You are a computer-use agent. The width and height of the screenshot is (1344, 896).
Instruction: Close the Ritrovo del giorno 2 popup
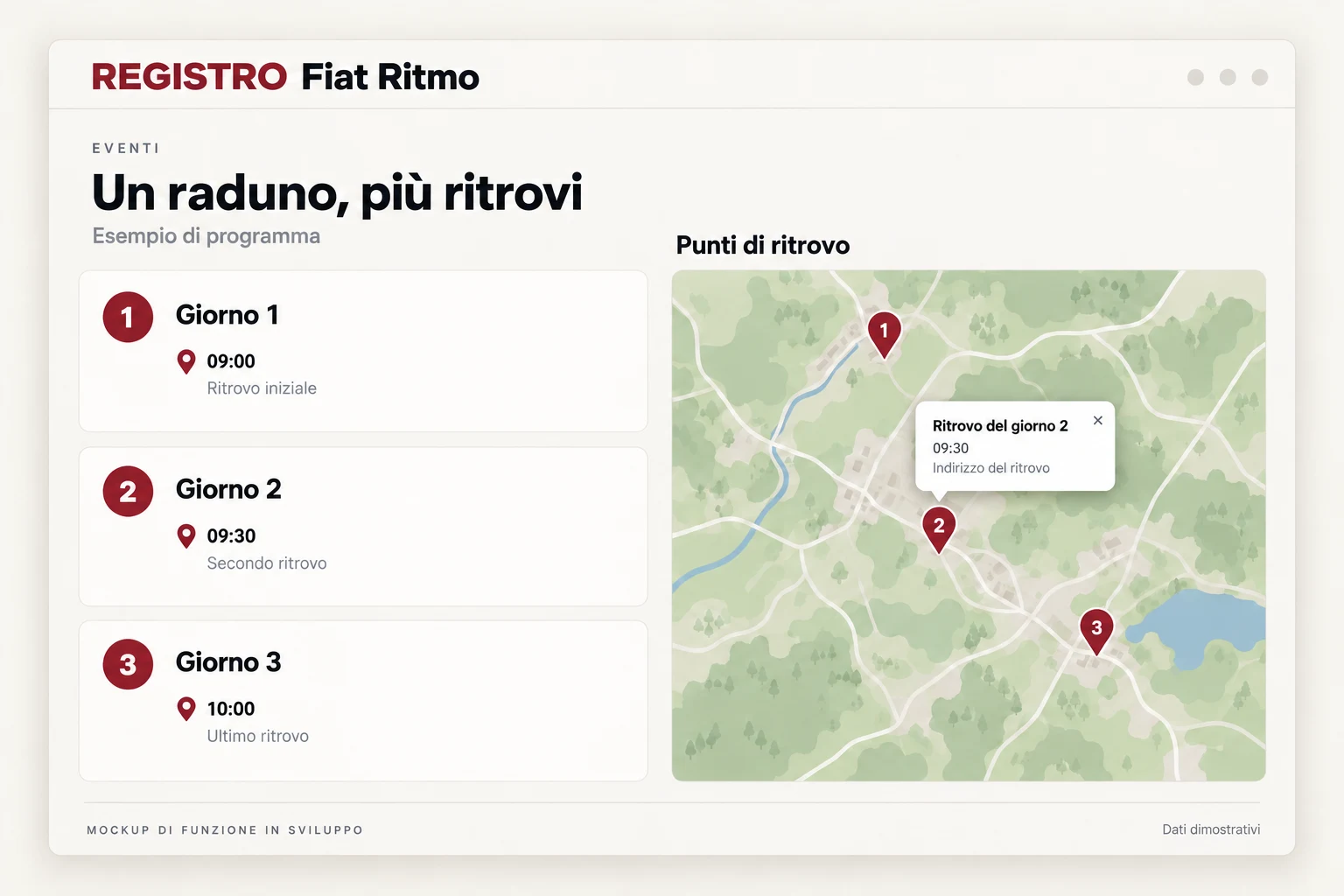(x=1097, y=421)
